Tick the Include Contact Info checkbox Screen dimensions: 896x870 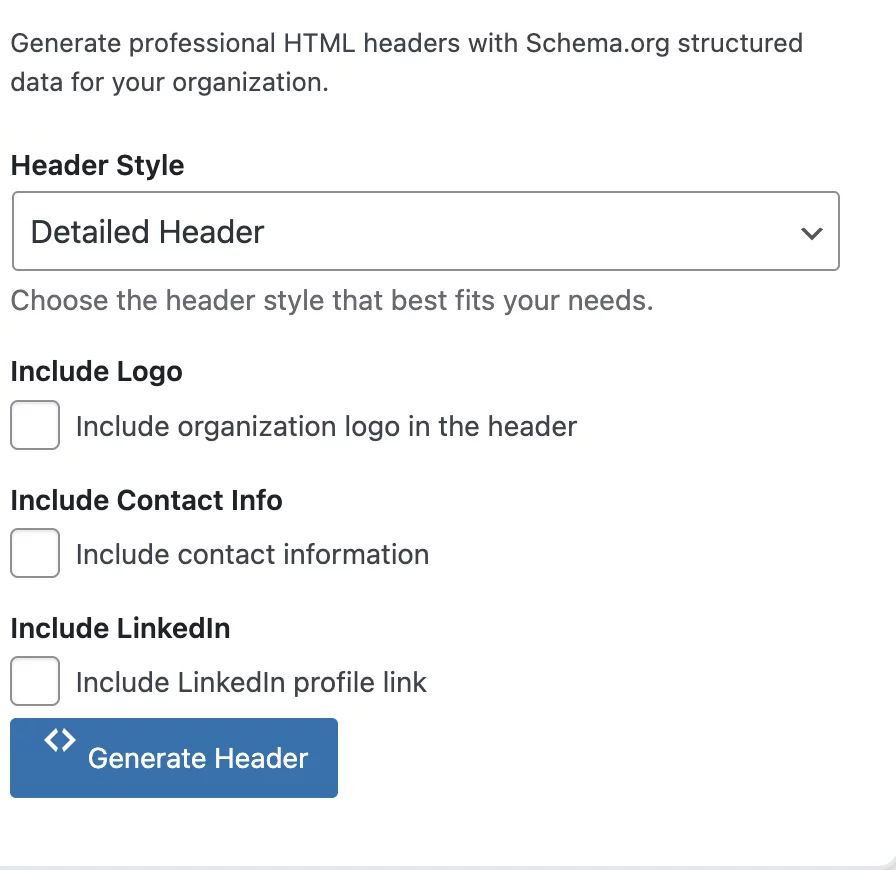(x=35, y=554)
